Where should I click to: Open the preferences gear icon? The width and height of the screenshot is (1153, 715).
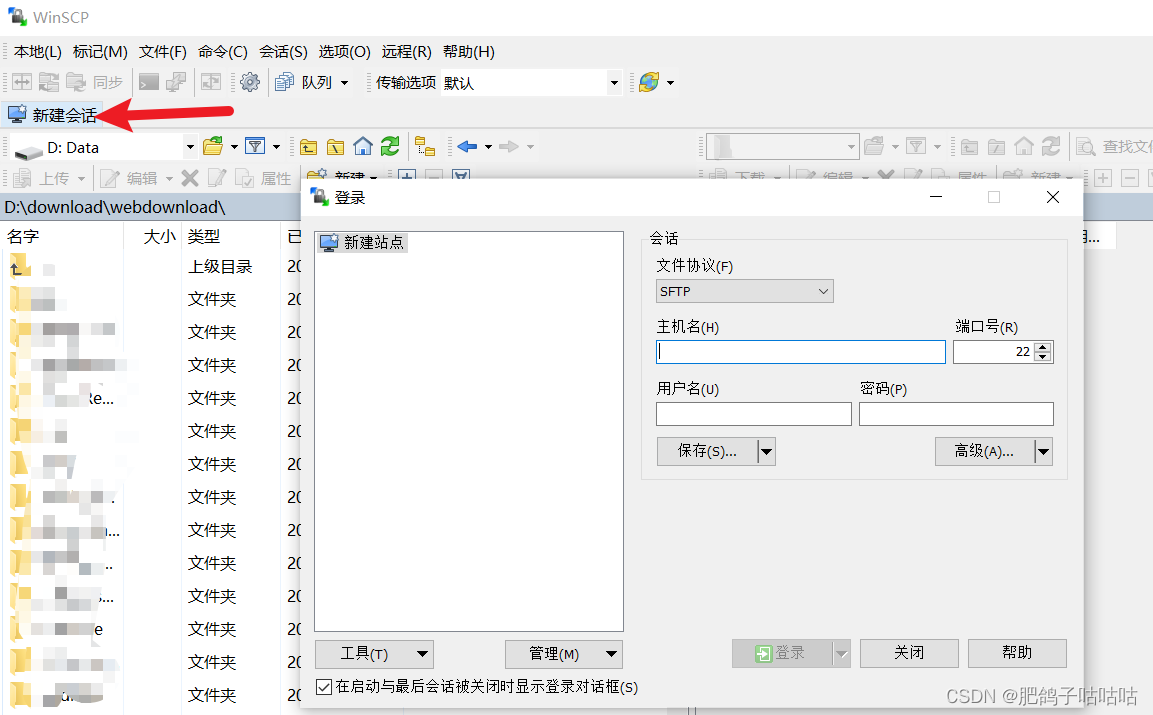click(250, 82)
